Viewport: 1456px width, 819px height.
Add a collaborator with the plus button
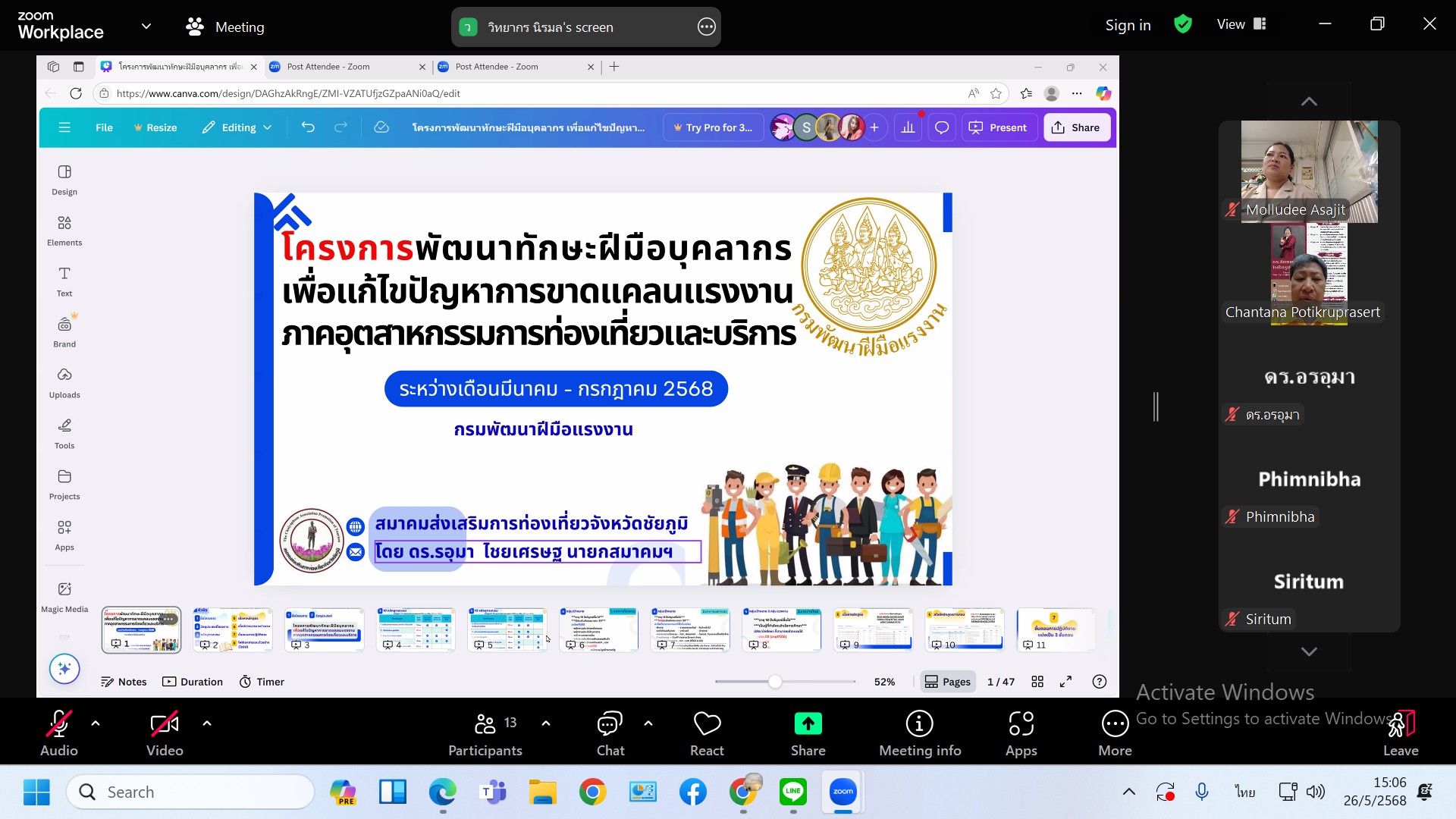click(874, 127)
